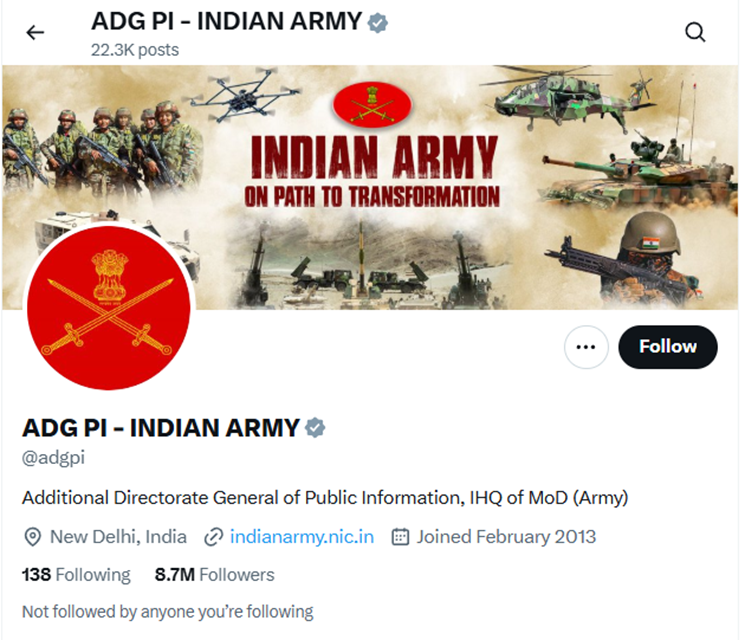Click the verified badge in the header title
The image size is (745, 640).
point(378,23)
